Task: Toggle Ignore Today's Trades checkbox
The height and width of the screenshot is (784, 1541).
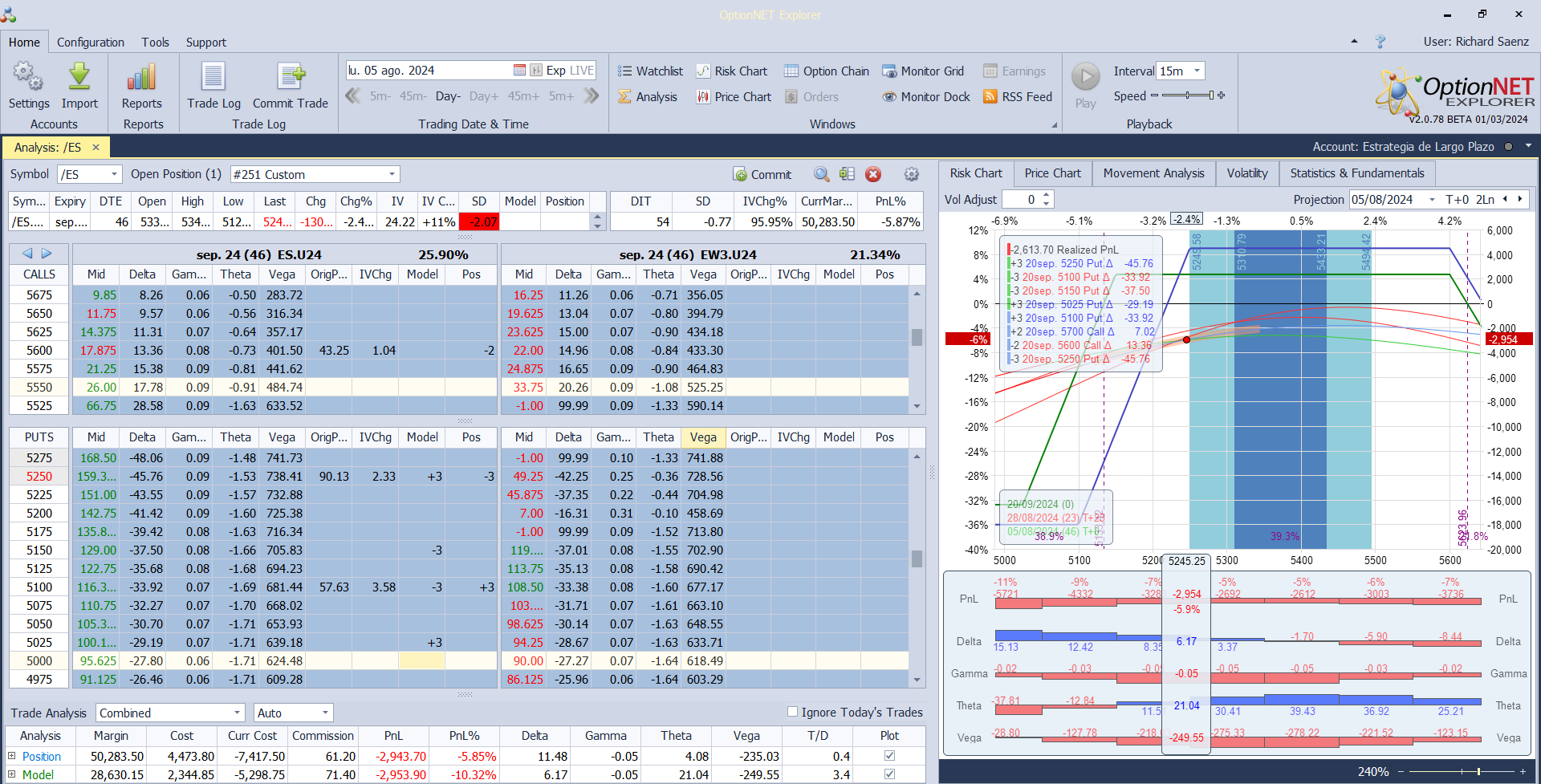Action: [x=792, y=712]
